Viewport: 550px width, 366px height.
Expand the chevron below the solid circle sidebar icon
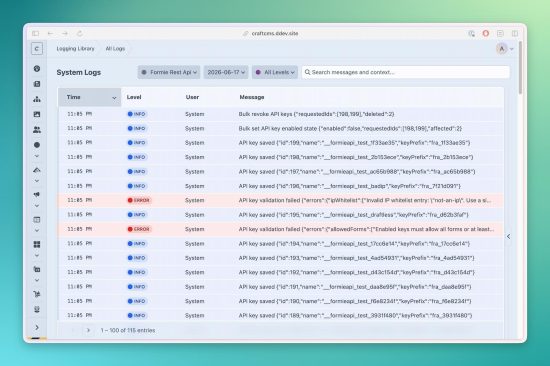[37, 156]
